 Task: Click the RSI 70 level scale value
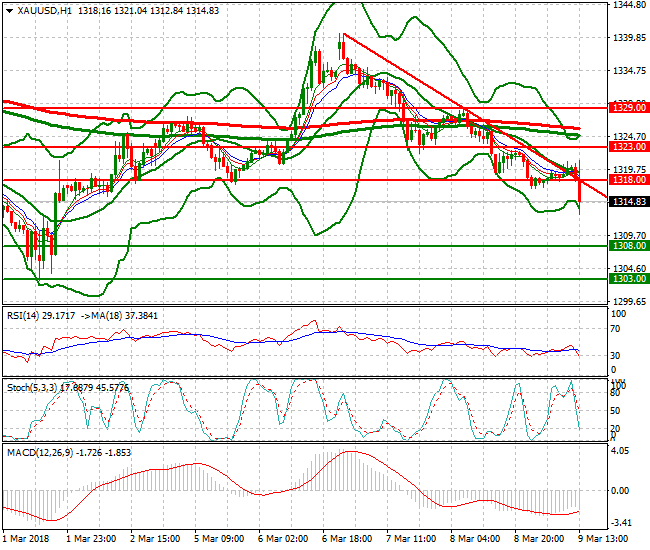tap(616, 329)
